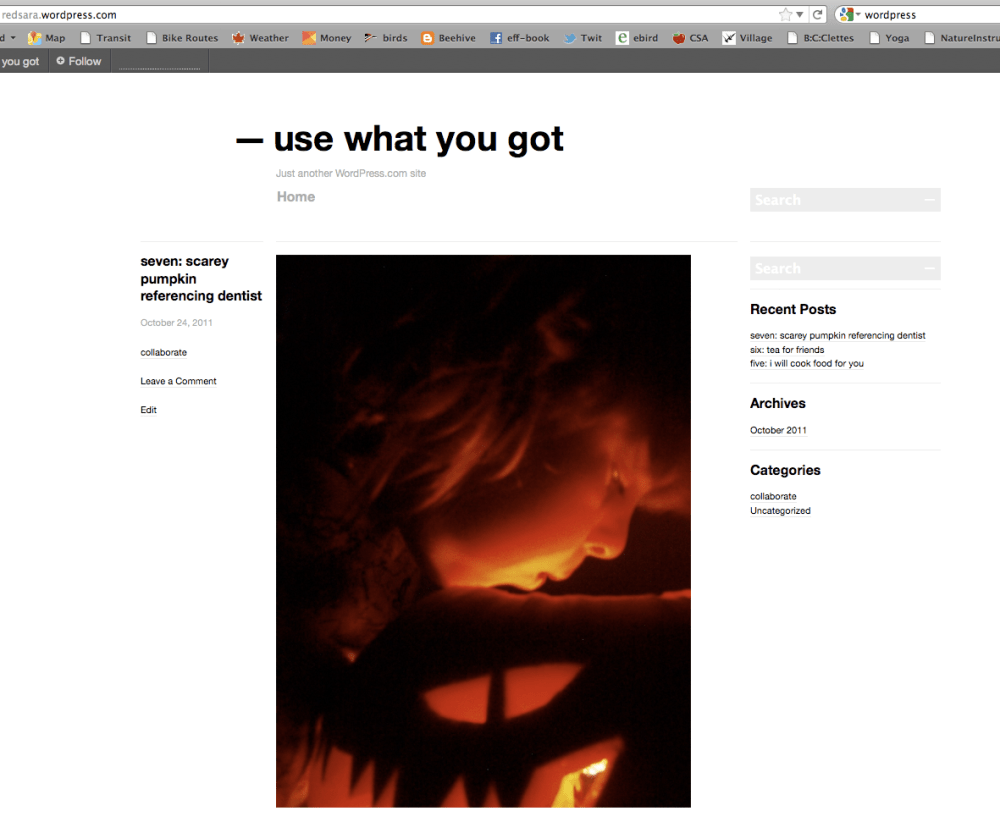The image size is (1000, 822).
Task: Go to the Home menu item
Action: click(x=296, y=197)
